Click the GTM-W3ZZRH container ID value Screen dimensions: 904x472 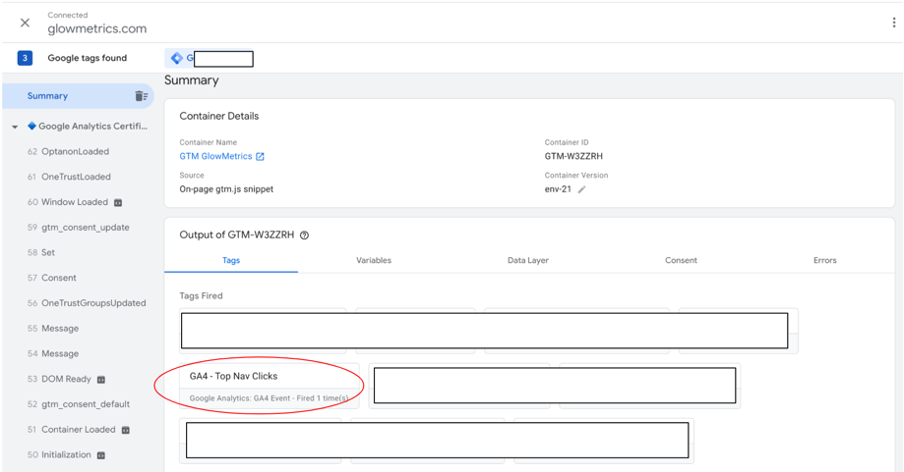pos(574,156)
